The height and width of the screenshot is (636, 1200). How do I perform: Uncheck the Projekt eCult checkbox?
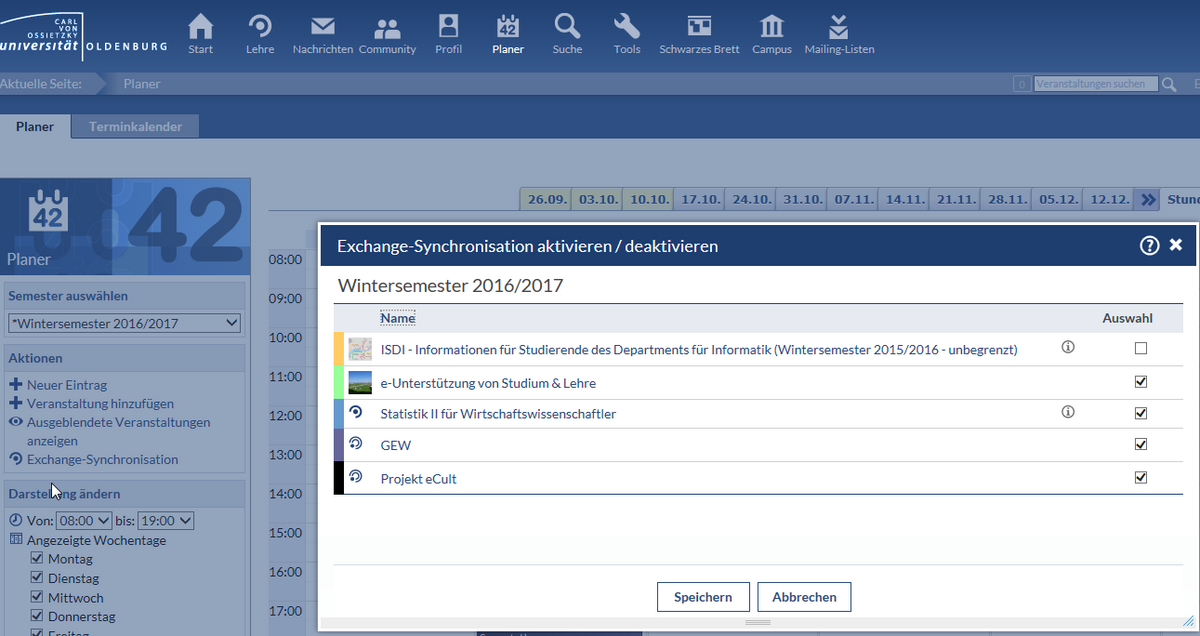[1141, 477]
